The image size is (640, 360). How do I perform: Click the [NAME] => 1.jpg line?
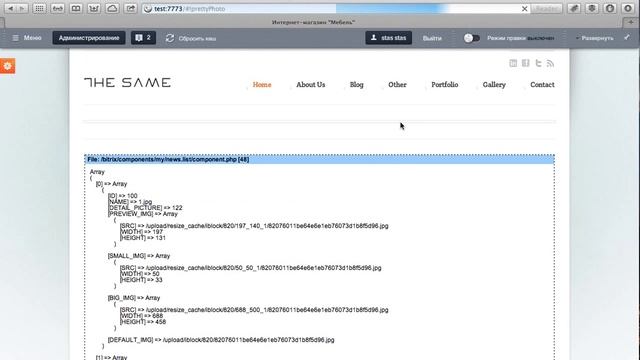[x=130, y=202]
